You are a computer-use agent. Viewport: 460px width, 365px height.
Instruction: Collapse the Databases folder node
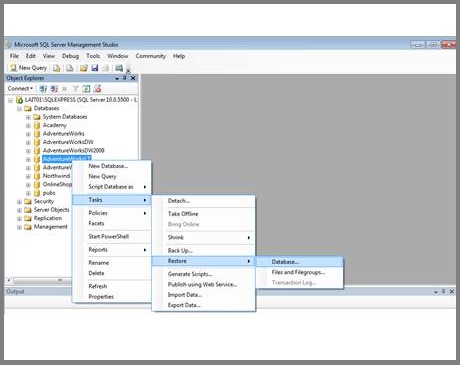click(19, 109)
